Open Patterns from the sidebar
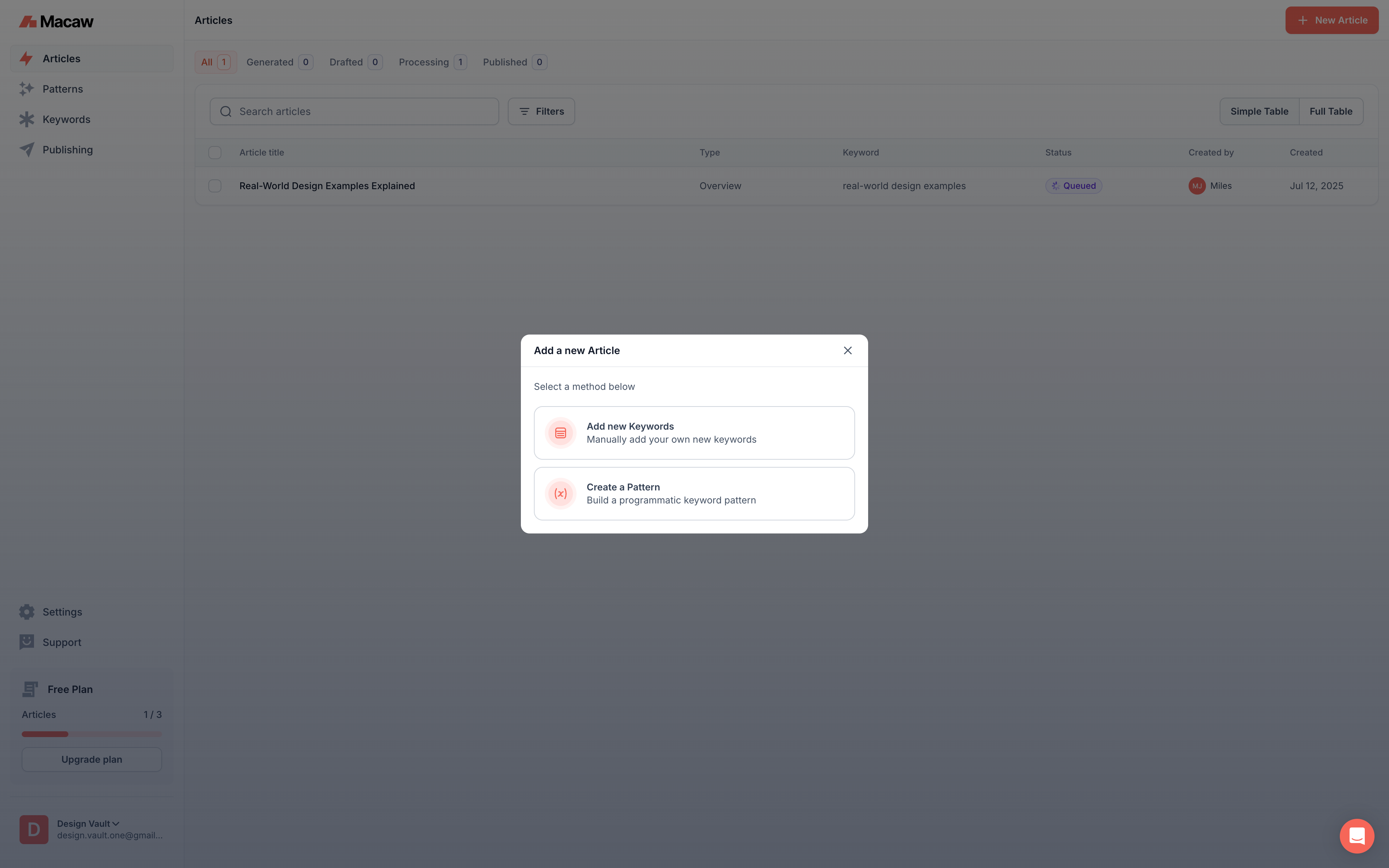Screen dimensions: 1389x868 [63, 89]
